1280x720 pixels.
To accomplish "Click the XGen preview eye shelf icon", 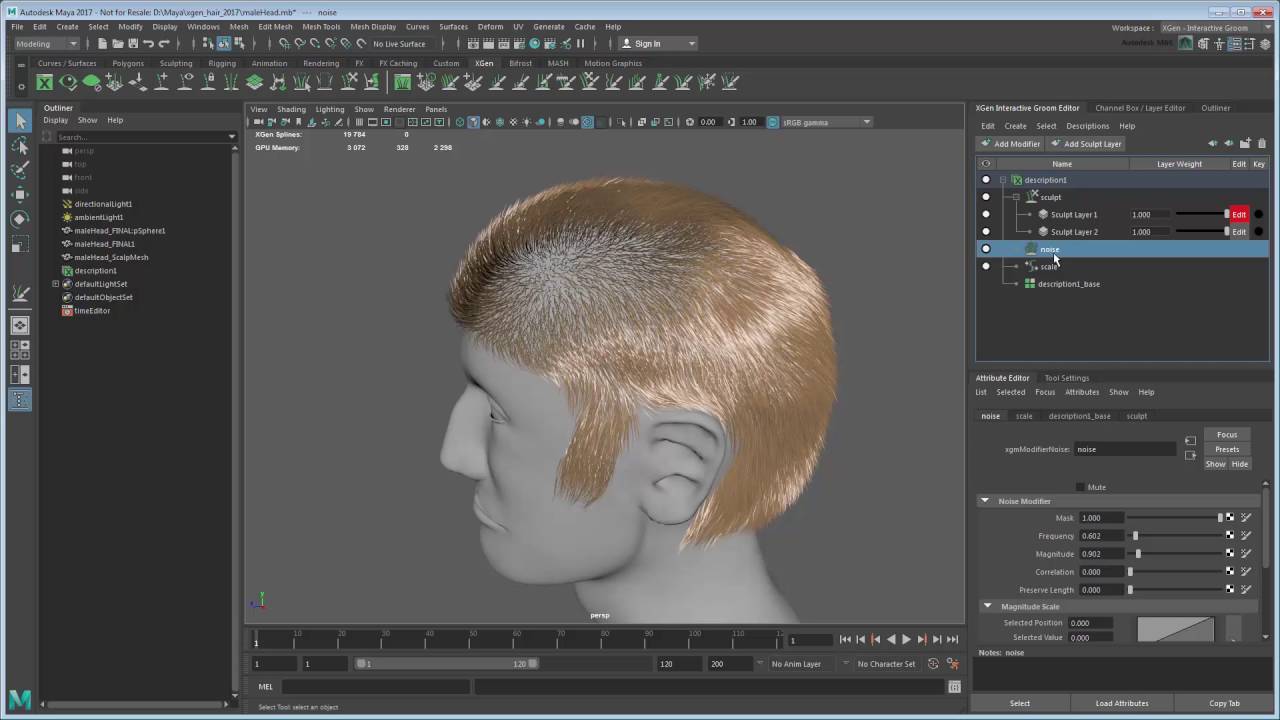I will coord(68,83).
